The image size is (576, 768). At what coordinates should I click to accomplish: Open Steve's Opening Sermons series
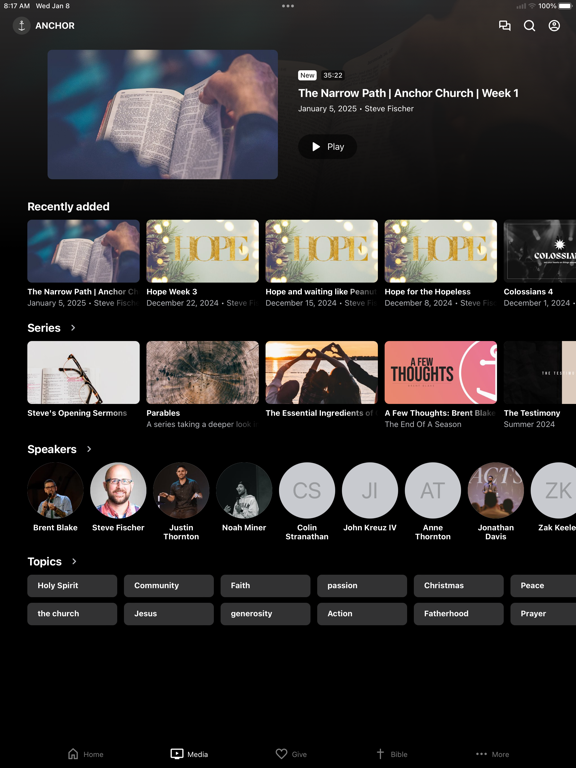83,373
